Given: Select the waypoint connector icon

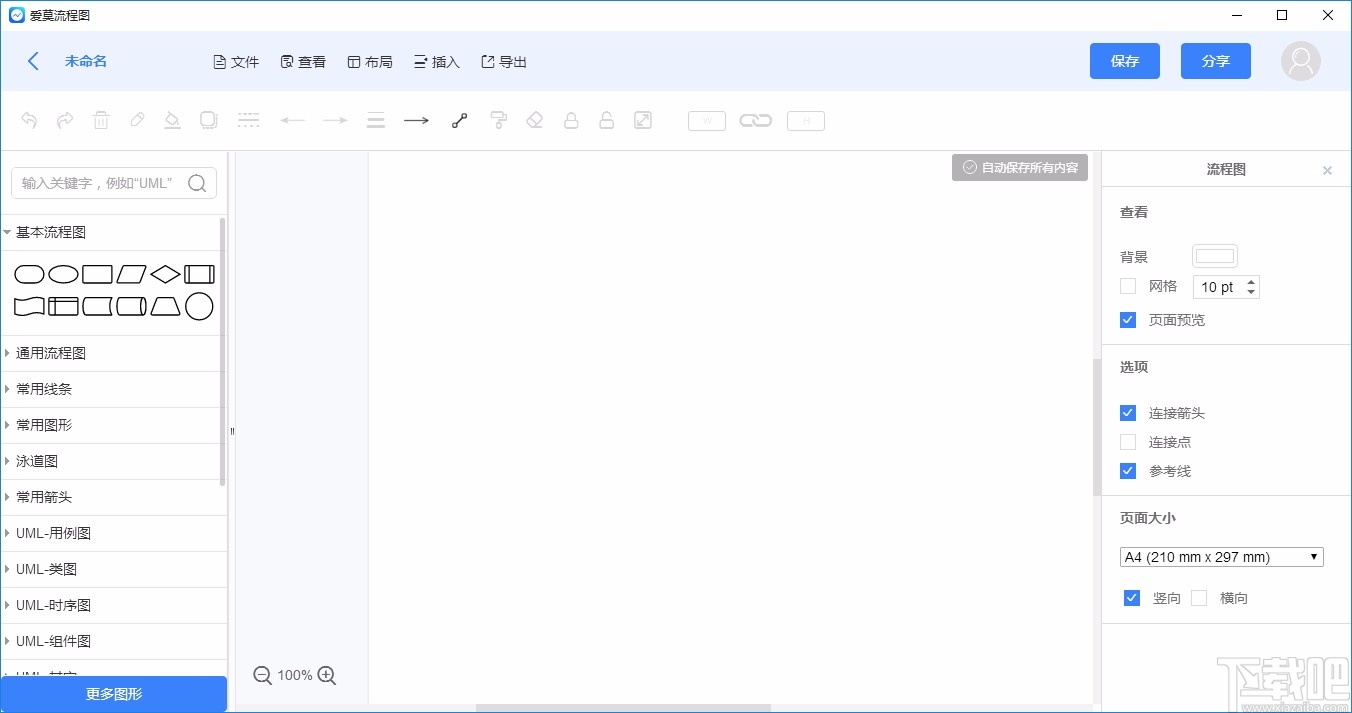Looking at the screenshot, I should 459,121.
